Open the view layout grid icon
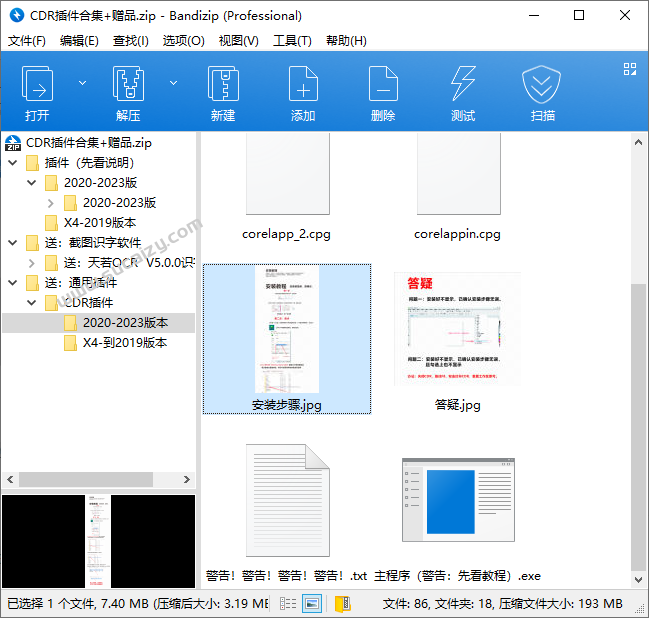 pos(630,69)
